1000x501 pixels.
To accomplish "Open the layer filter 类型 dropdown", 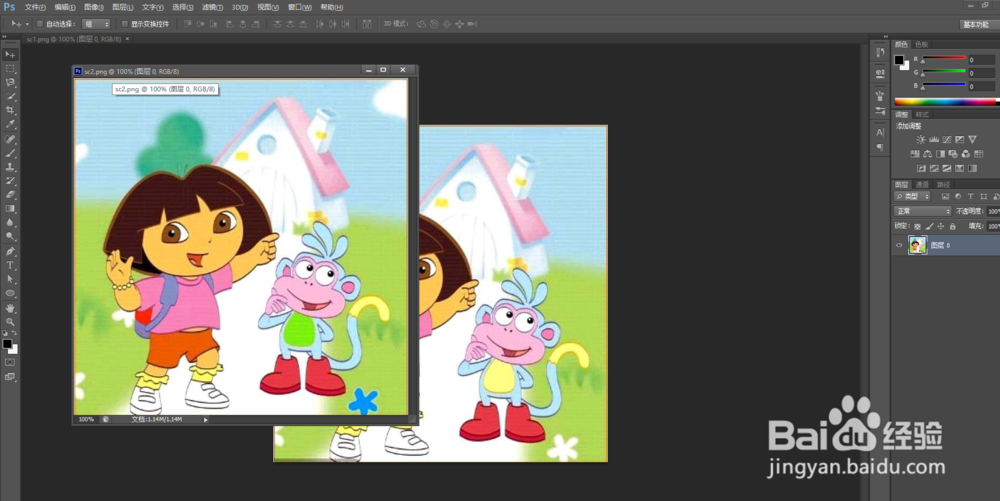I will point(913,196).
